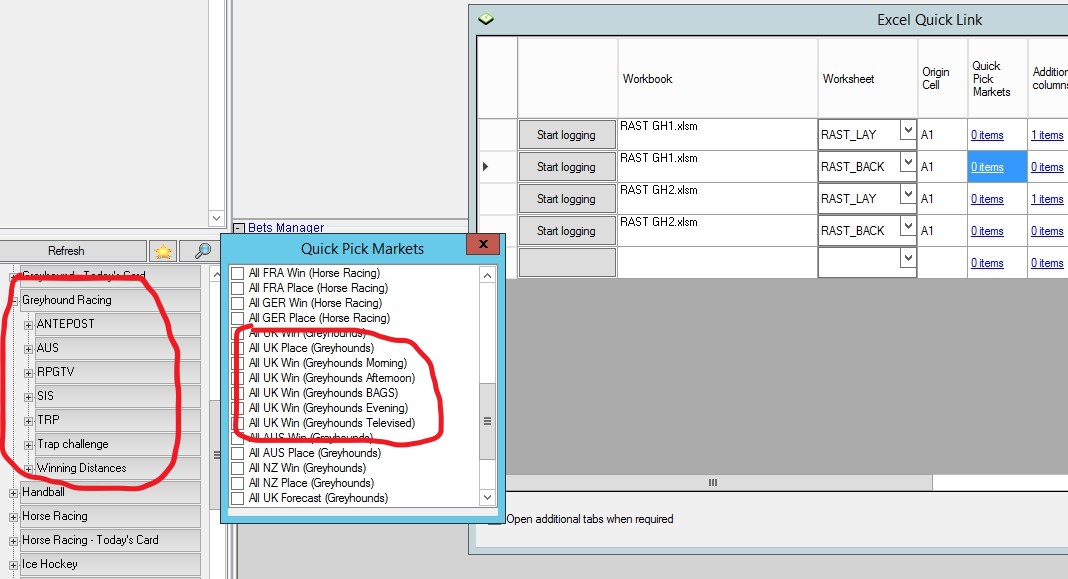Enable All NZ Win (Greyhounds) checkbox
The width and height of the screenshot is (1068, 579).
238,468
